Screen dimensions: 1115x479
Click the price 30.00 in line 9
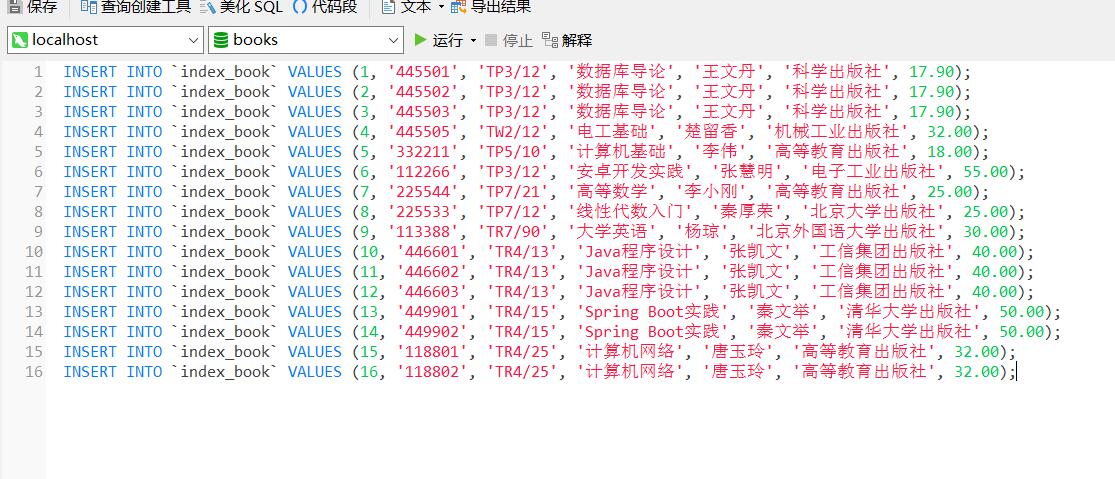(x=986, y=231)
